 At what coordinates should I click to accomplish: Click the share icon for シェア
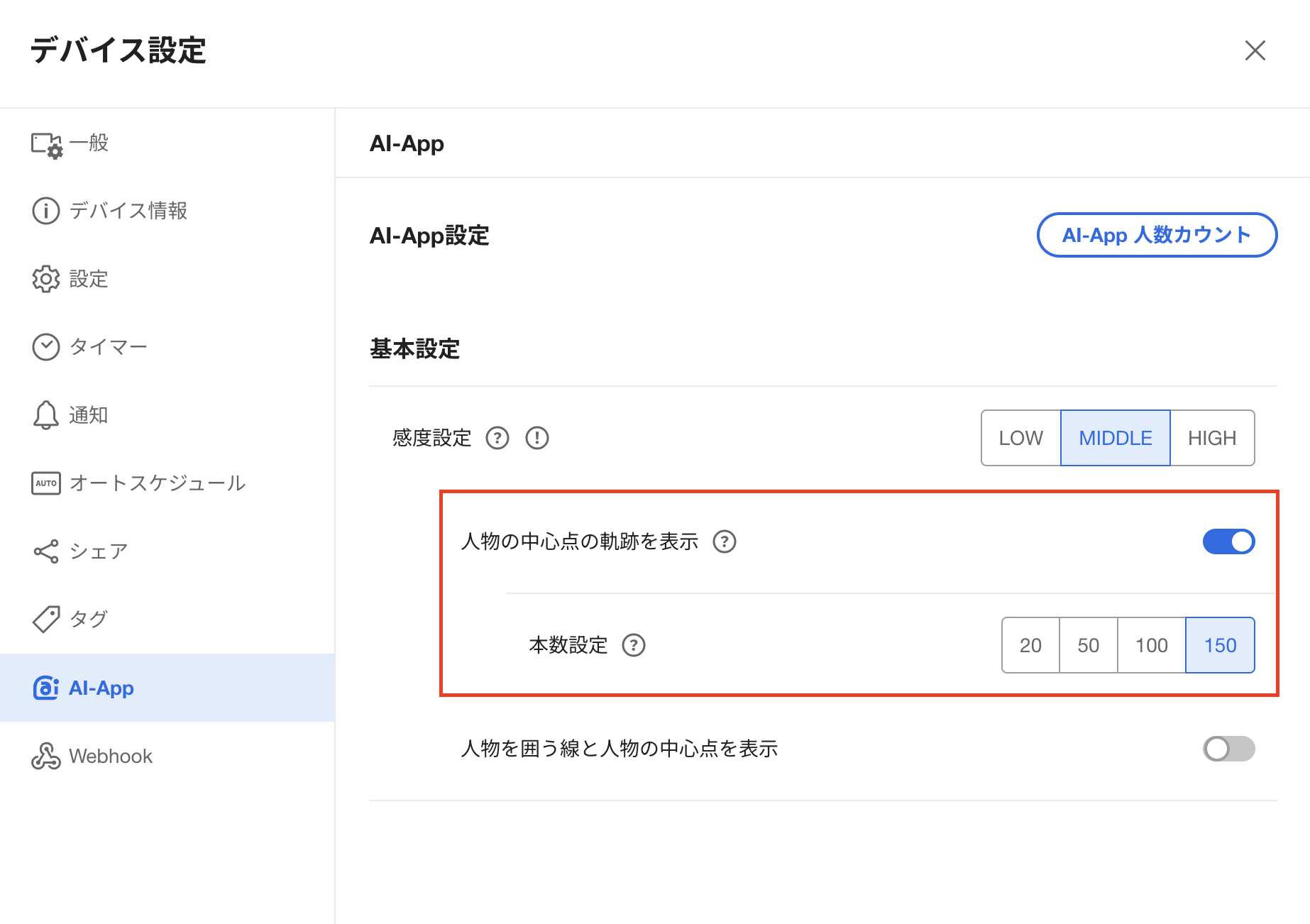click(x=46, y=551)
